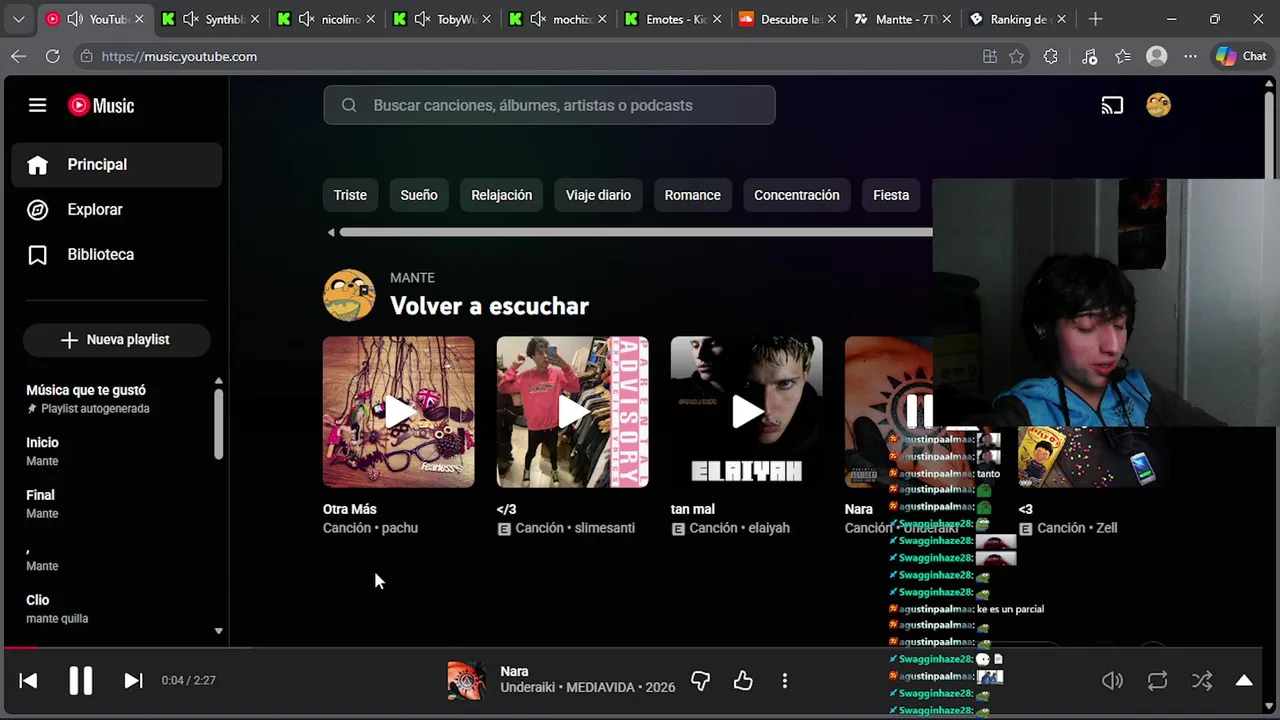The image size is (1280, 720).
Task: Create a Nueva playlist
Action: pos(117,340)
